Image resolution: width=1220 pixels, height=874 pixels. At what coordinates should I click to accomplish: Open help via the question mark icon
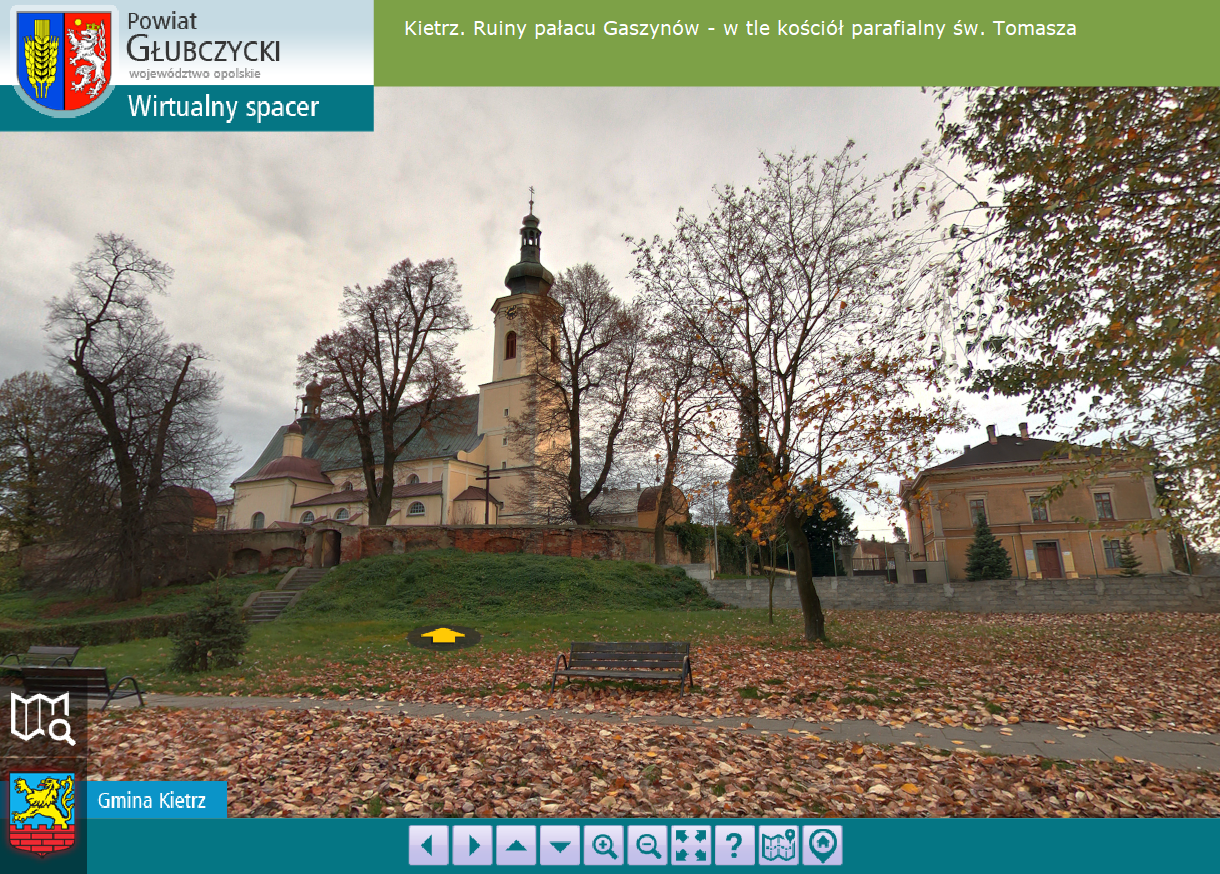click(735, 846)
